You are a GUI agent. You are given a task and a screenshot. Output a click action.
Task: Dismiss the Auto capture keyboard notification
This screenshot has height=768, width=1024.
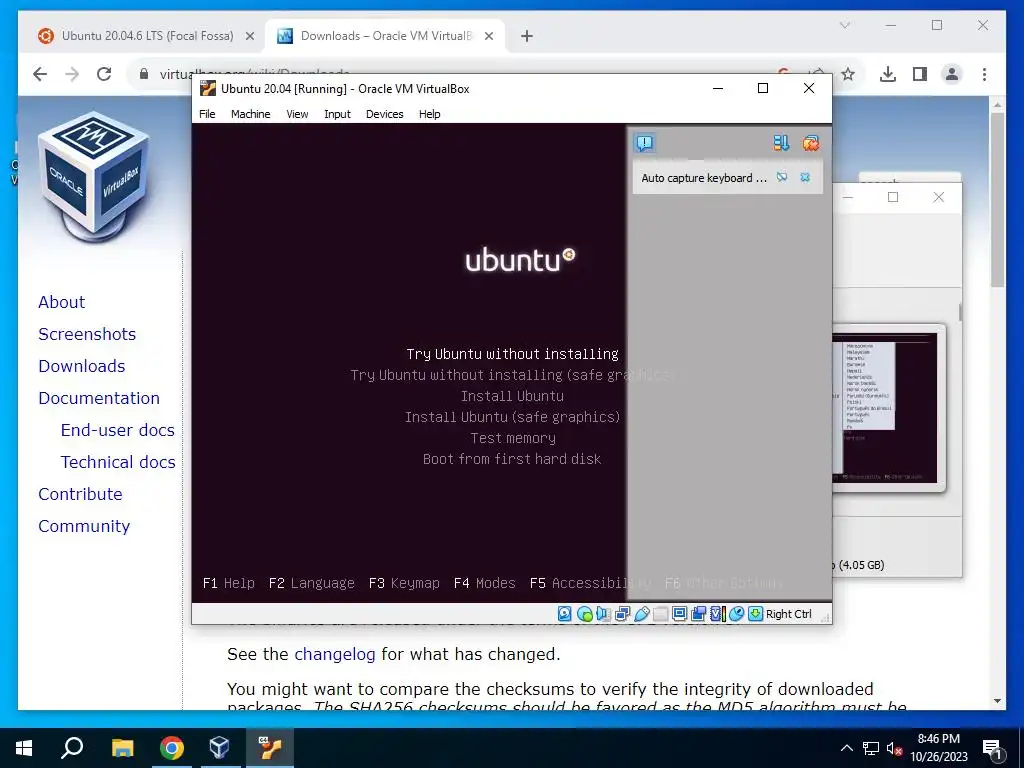(805, 177)
